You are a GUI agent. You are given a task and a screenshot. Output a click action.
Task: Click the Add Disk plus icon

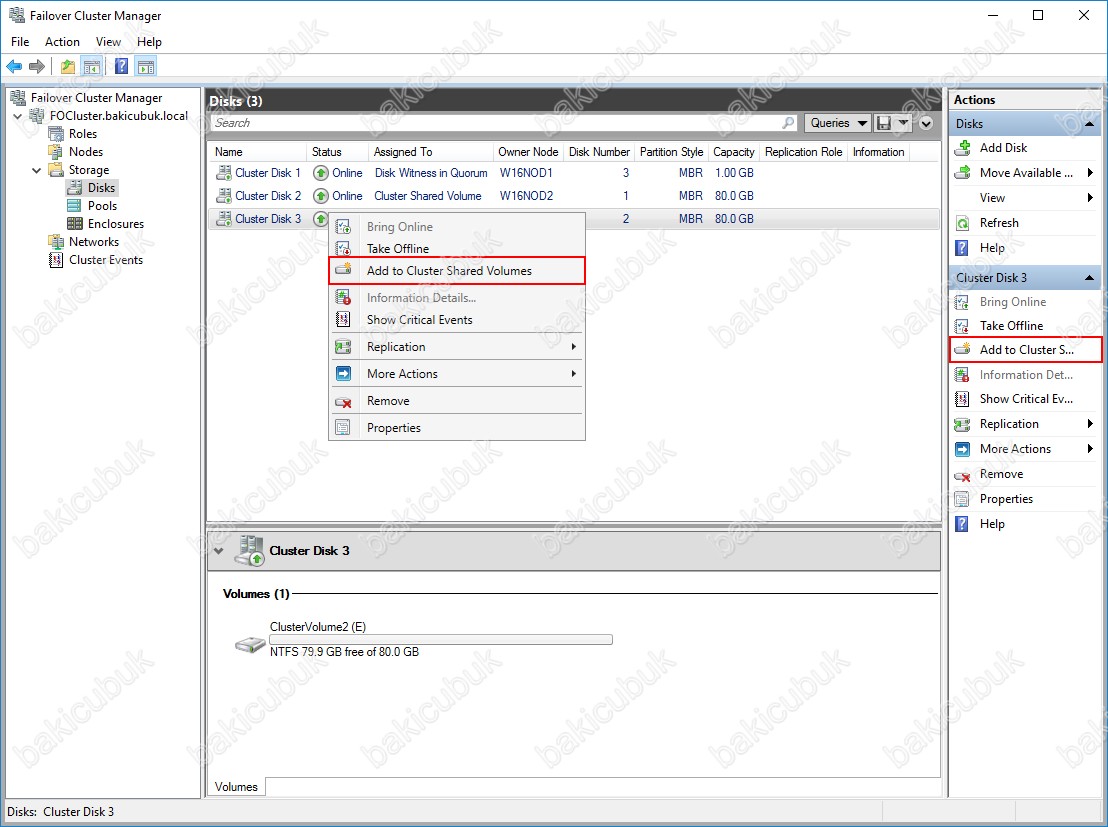click(962, 148)
